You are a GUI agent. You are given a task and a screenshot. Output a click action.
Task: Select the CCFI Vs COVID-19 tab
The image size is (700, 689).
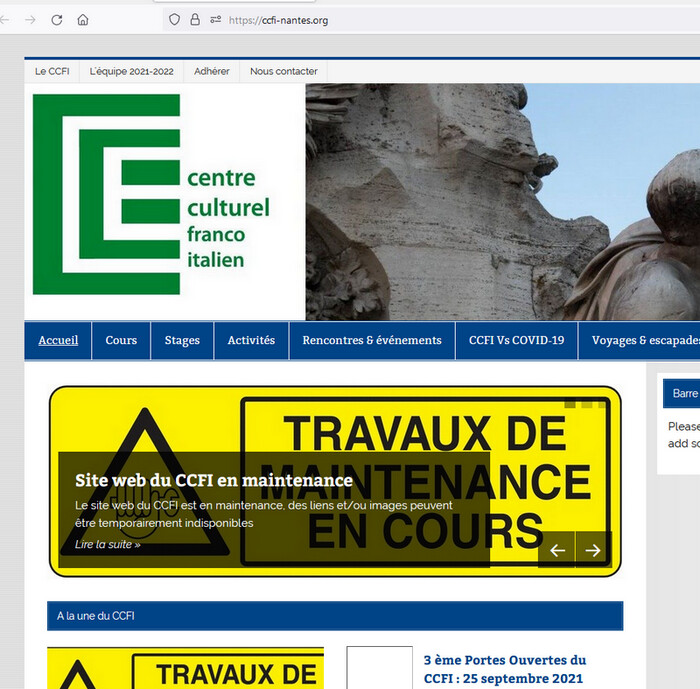(x=517, y=340)
